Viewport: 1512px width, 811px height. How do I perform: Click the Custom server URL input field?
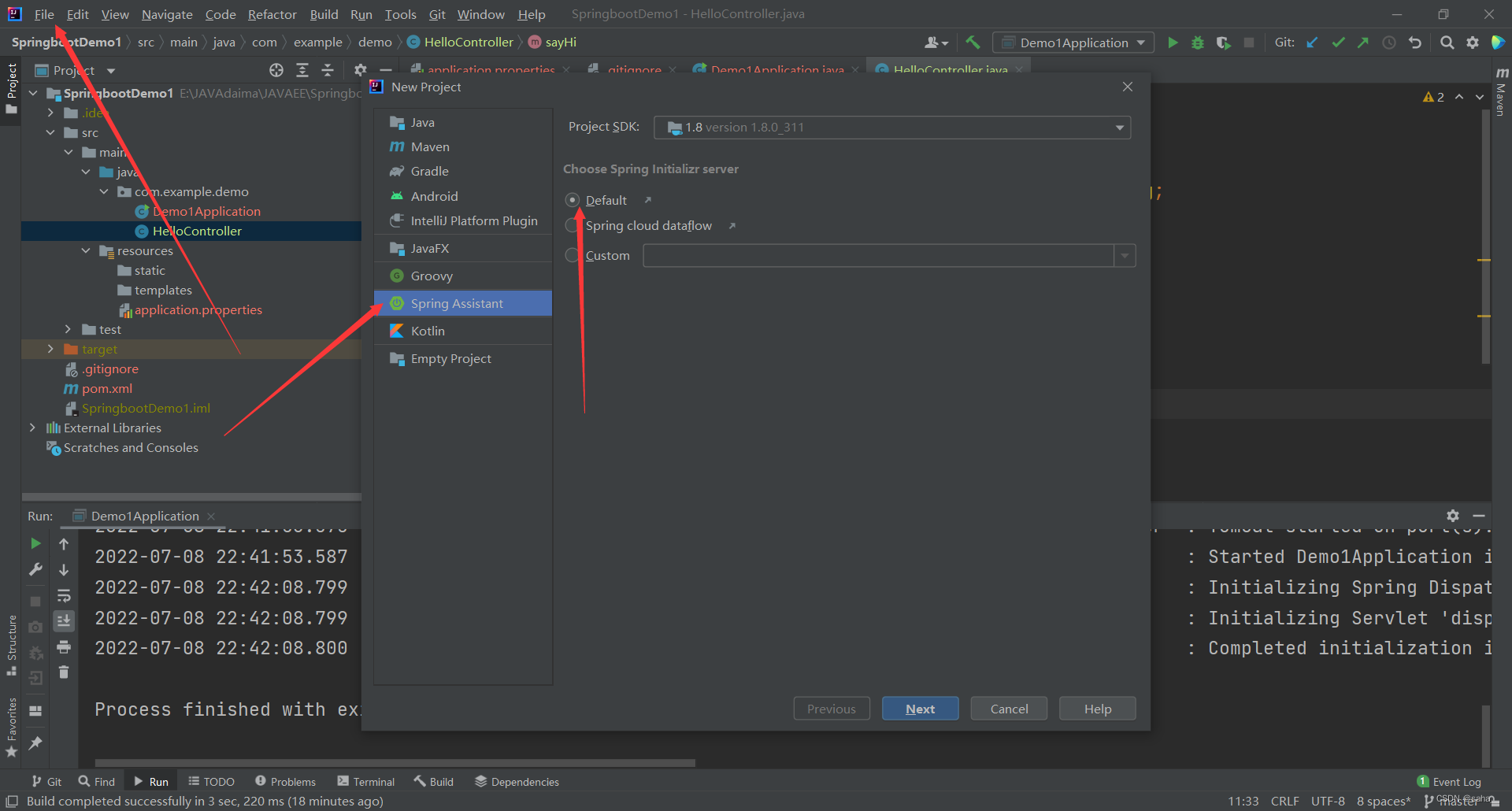[x=878, y=255]
